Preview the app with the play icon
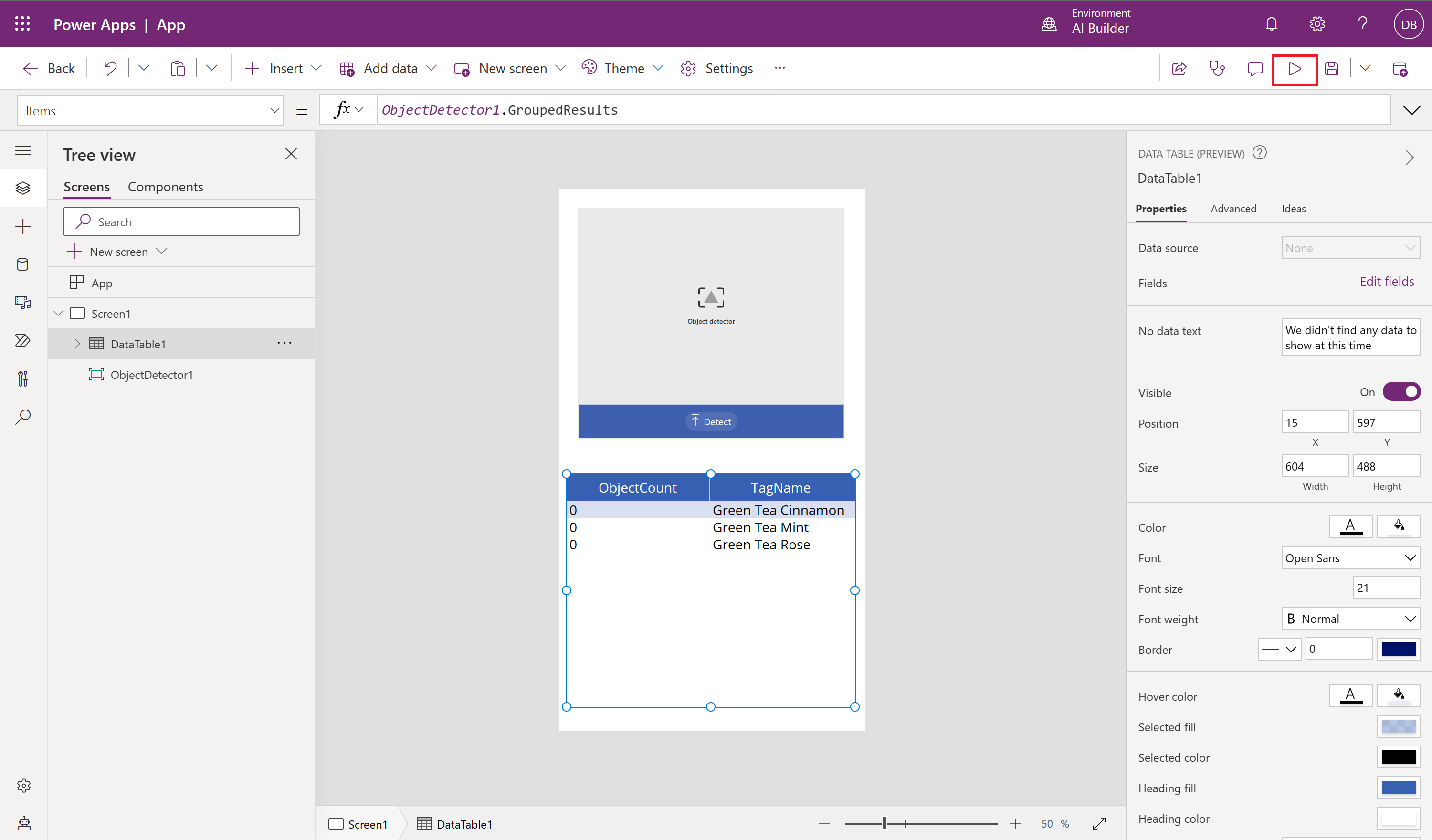Screen dimensions: 1432x840 (x=1295, y=68)
